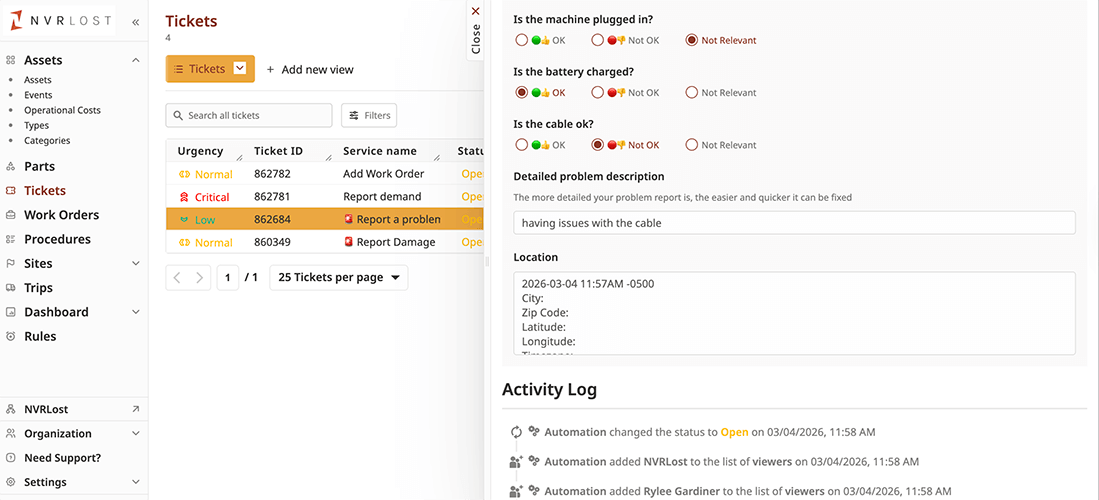Open Procedures in the sidebar menu
Viewport: 1099px width, 500px height.
[57, 239]
